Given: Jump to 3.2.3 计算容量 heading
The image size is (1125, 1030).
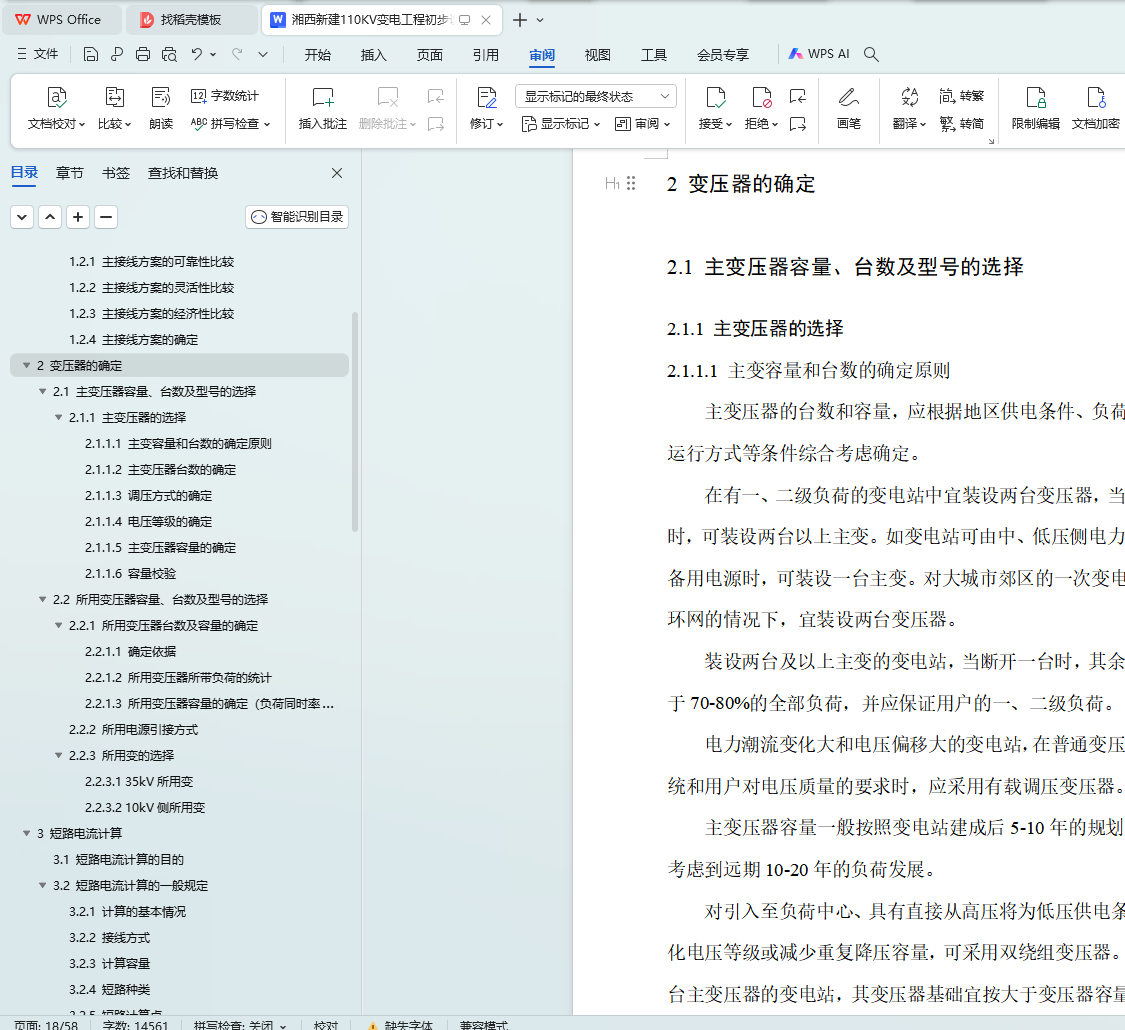Looking at the screenshot, I should (110, 963).
